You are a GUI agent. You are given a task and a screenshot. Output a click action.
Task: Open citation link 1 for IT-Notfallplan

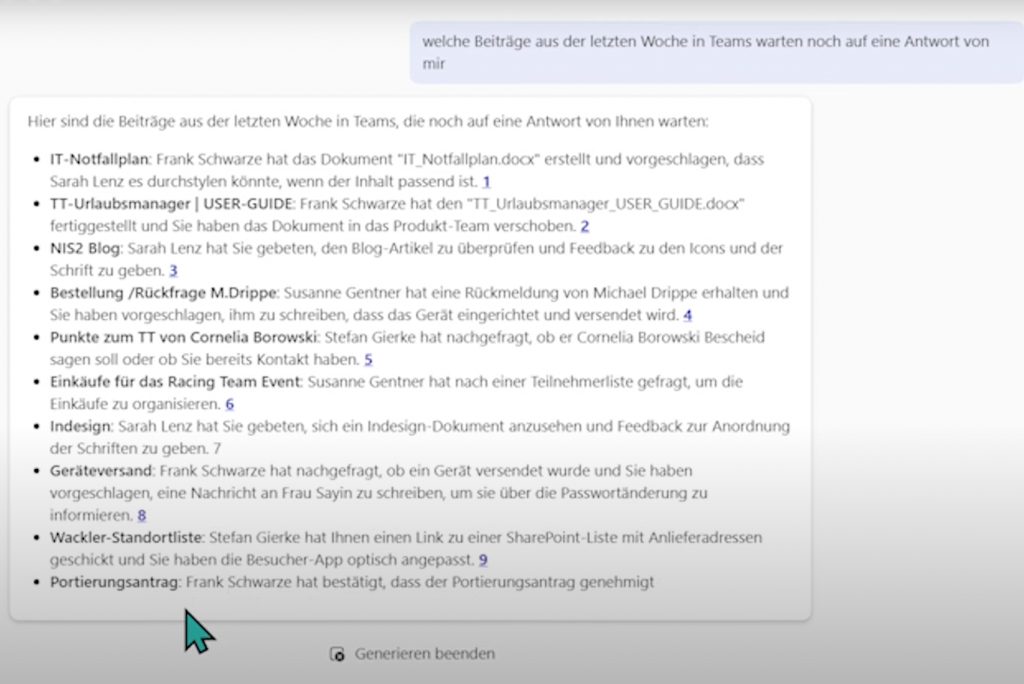[x=487, y=182]
